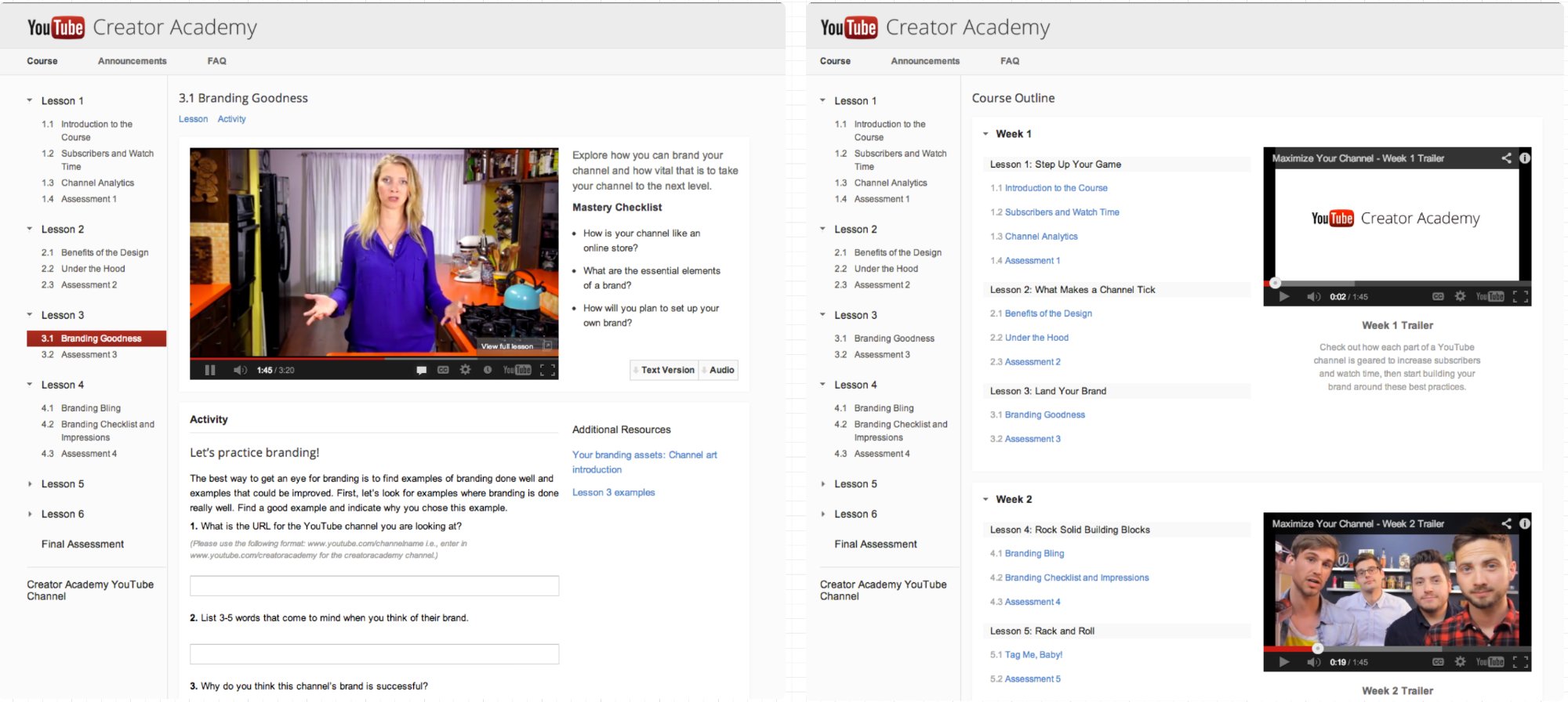1568x702 pixels.
Task: Collapse the Week 1 outline section
Action: (x=985, y=134)
